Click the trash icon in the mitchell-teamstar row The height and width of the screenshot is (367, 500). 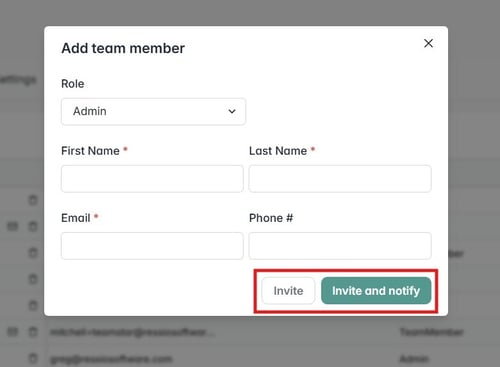pos(33,332)
